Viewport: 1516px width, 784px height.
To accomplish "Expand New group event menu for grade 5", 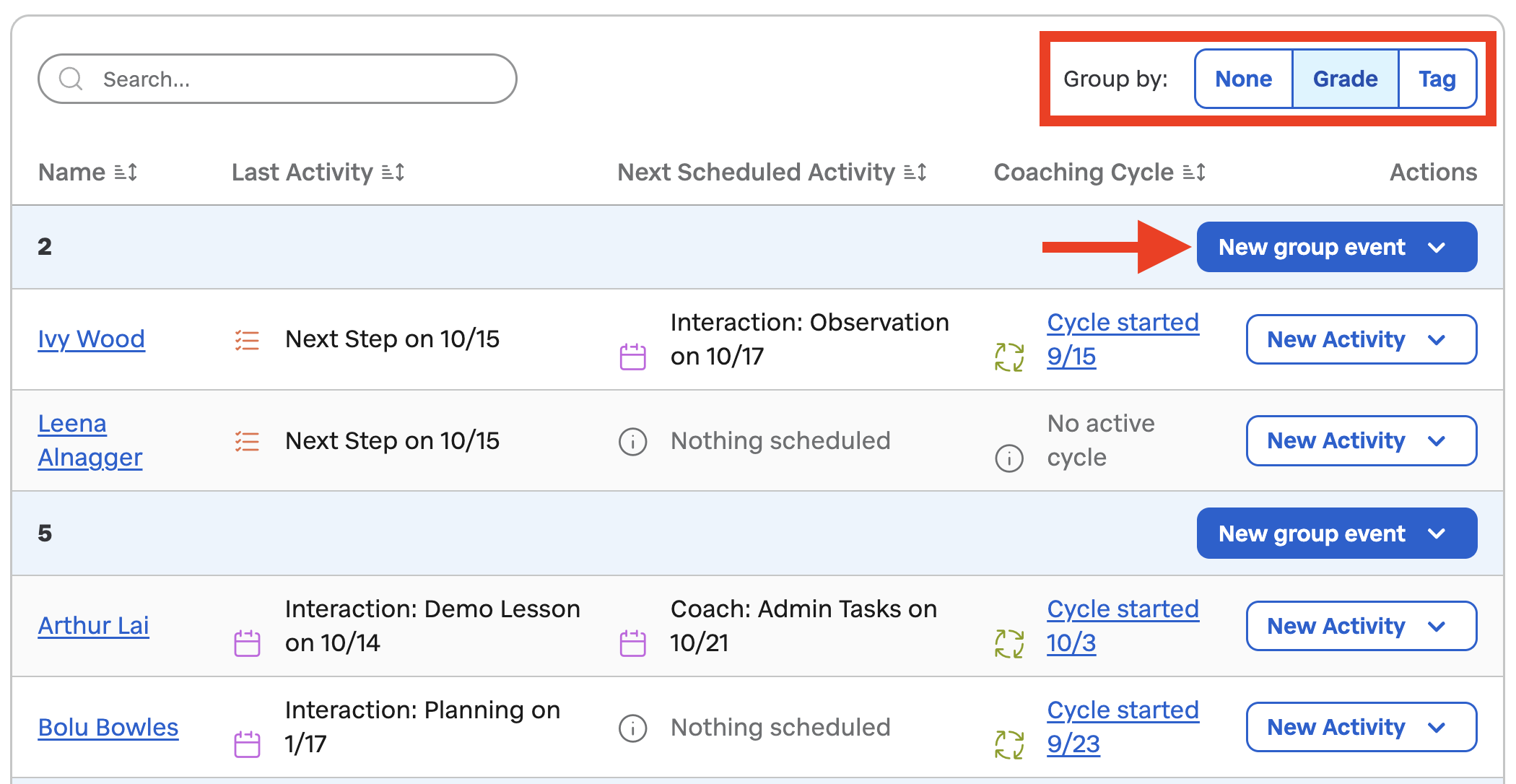I will (x=1337, y=533).
